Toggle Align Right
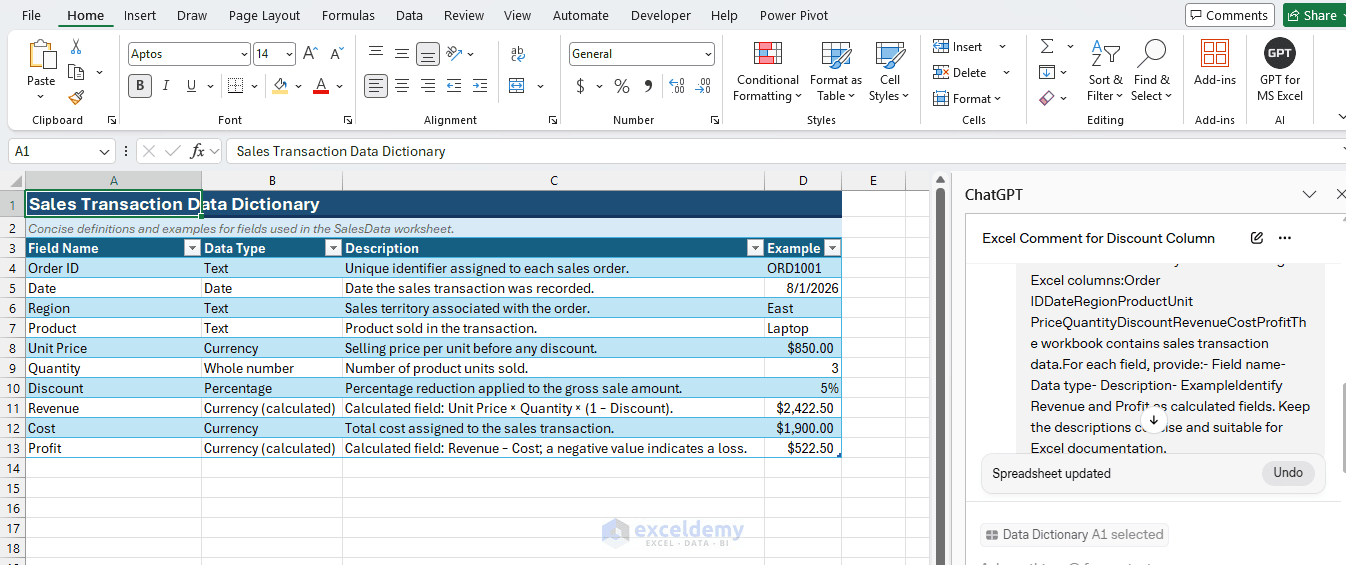This screenshot has width=1346, height=565. (428, 86)
